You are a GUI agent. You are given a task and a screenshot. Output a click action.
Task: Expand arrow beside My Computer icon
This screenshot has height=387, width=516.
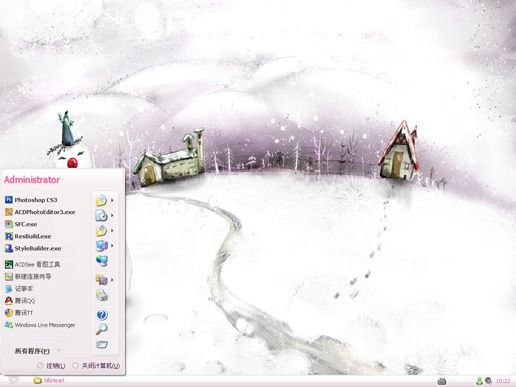[112, 246]
